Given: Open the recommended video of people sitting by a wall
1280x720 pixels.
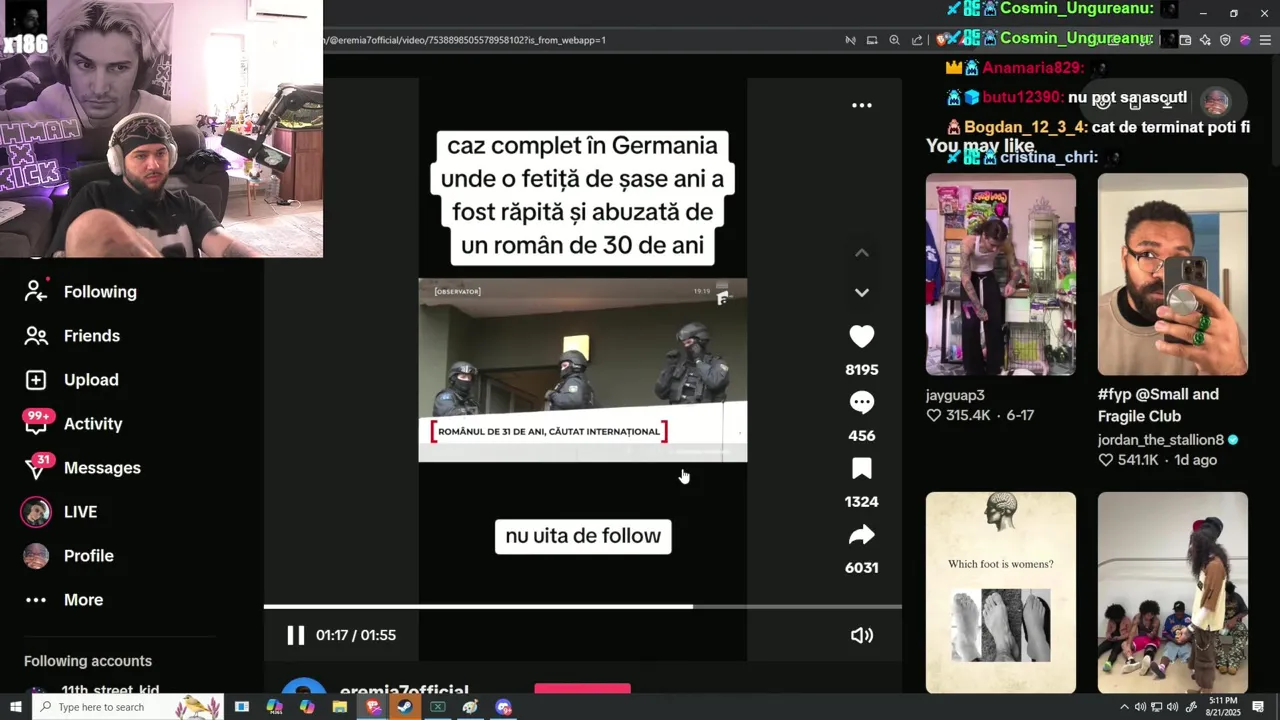Looking at the screenshot, I should point(1172,593).
